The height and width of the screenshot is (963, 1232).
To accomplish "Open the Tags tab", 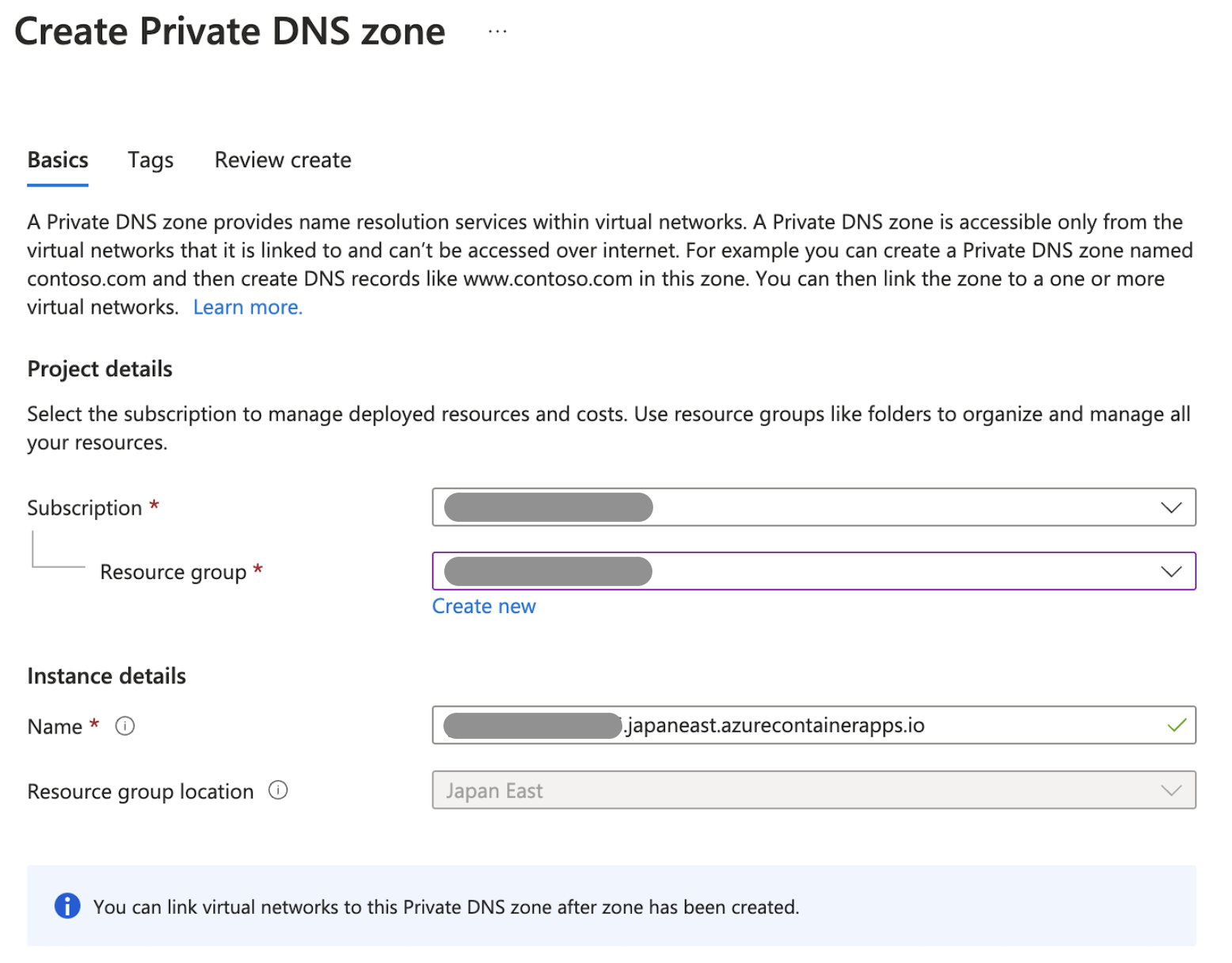I will (x=150, y=161).
